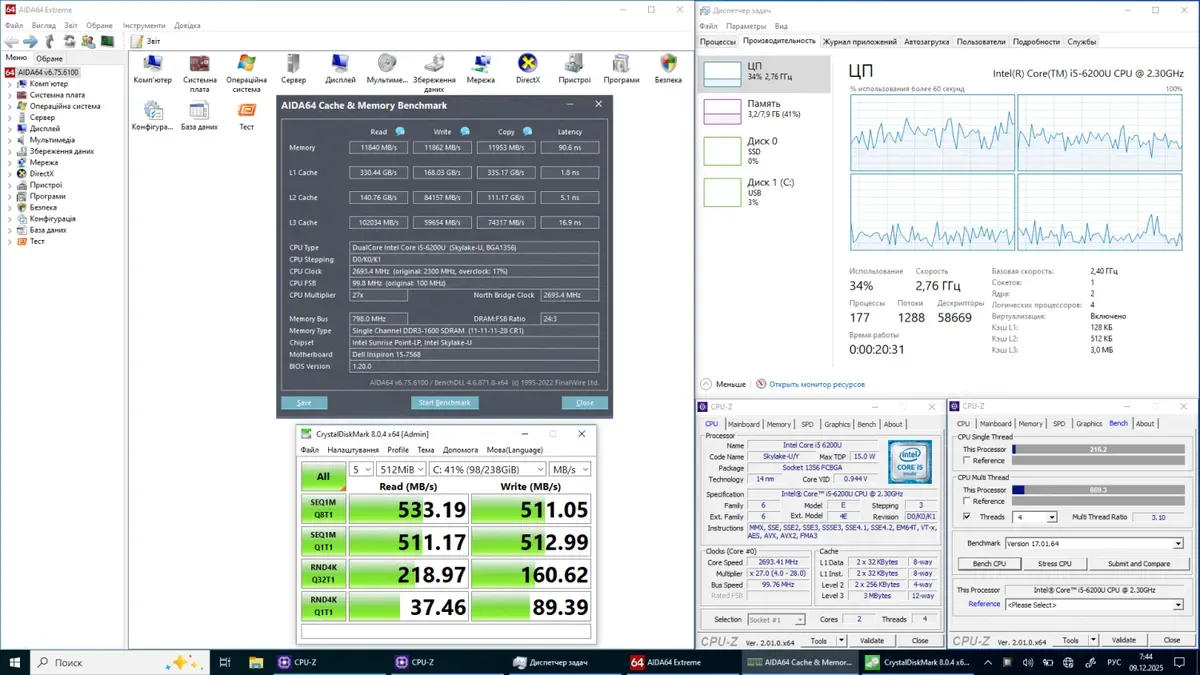
Task: Open the Тест benchmark icon
Action: point(246,113)
